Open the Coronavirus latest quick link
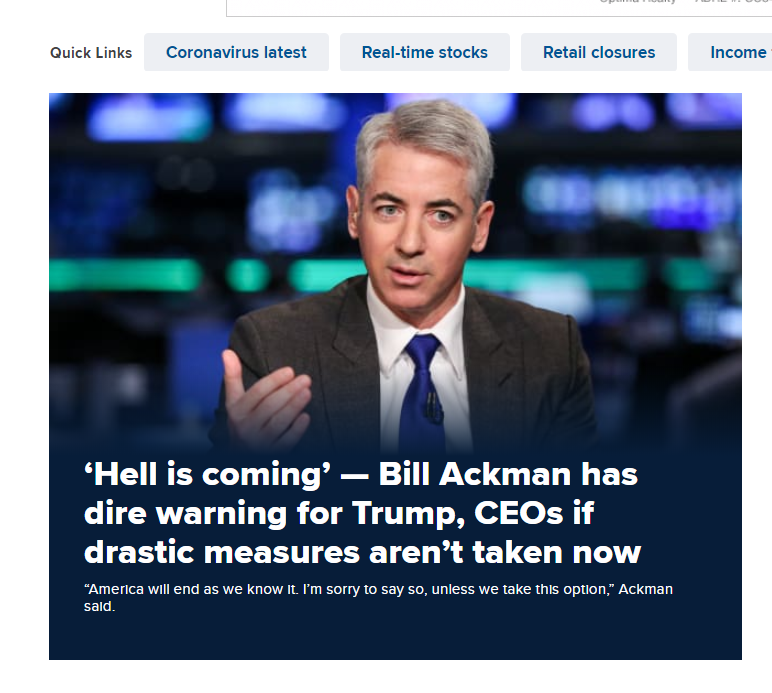The width and height of the screenshot is (772, 693). (236, 52)
